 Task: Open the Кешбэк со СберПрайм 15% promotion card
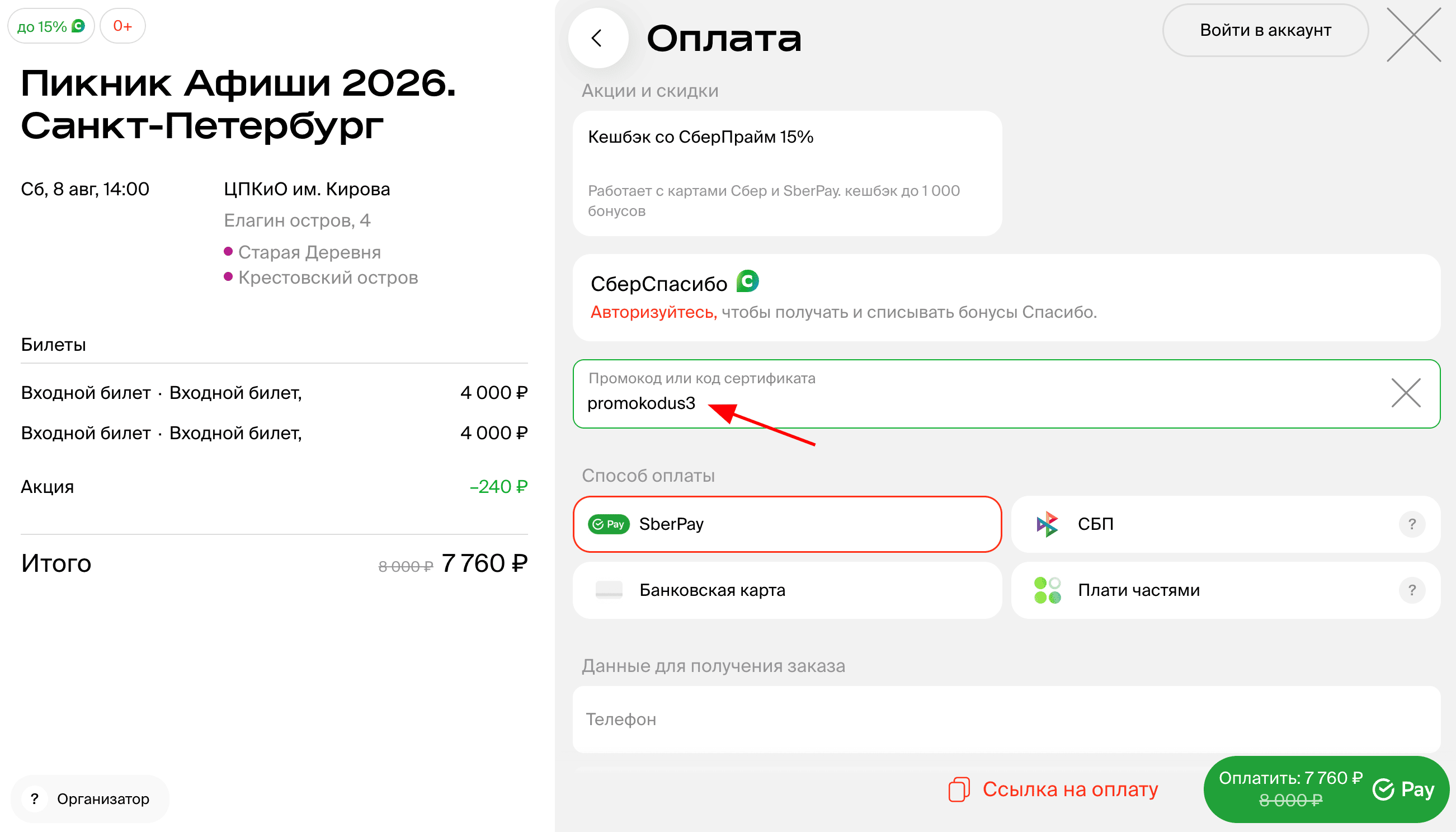[x=788, y=171]
